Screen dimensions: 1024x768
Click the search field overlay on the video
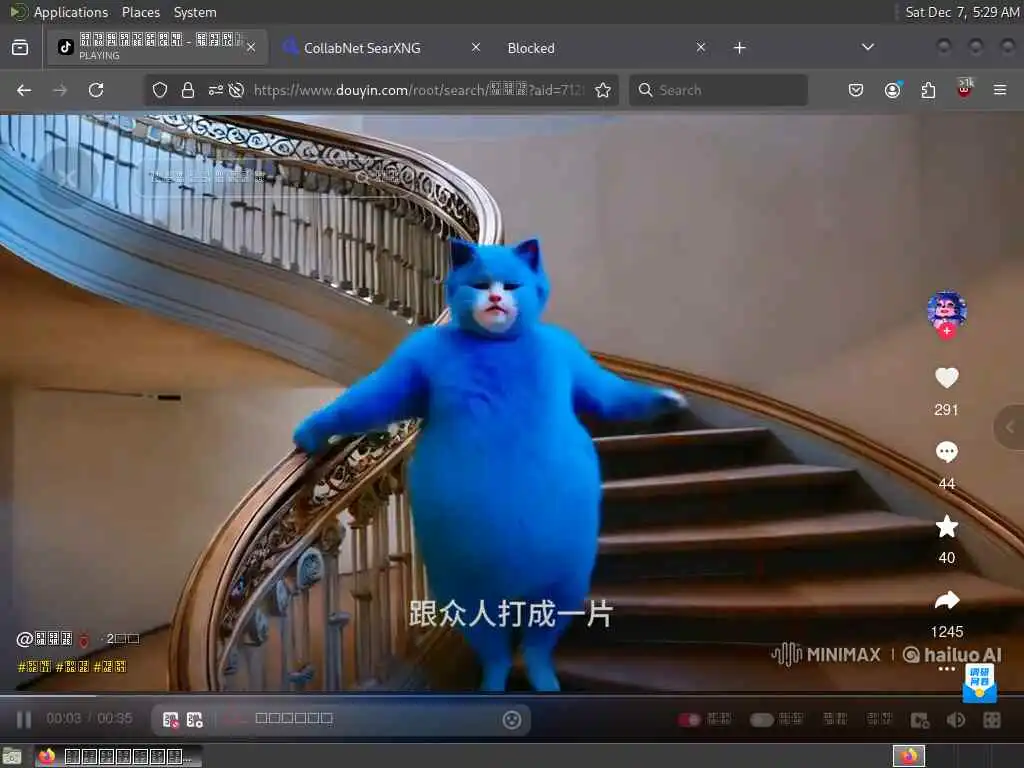pyautogui.click(x=274, y=176)
